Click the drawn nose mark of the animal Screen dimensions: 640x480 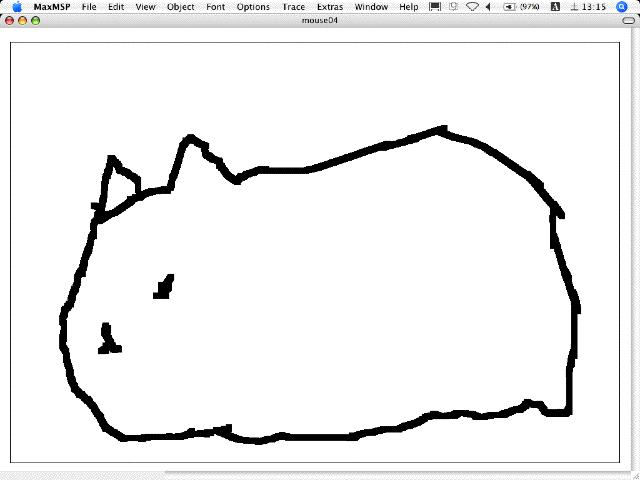point(109,338)
